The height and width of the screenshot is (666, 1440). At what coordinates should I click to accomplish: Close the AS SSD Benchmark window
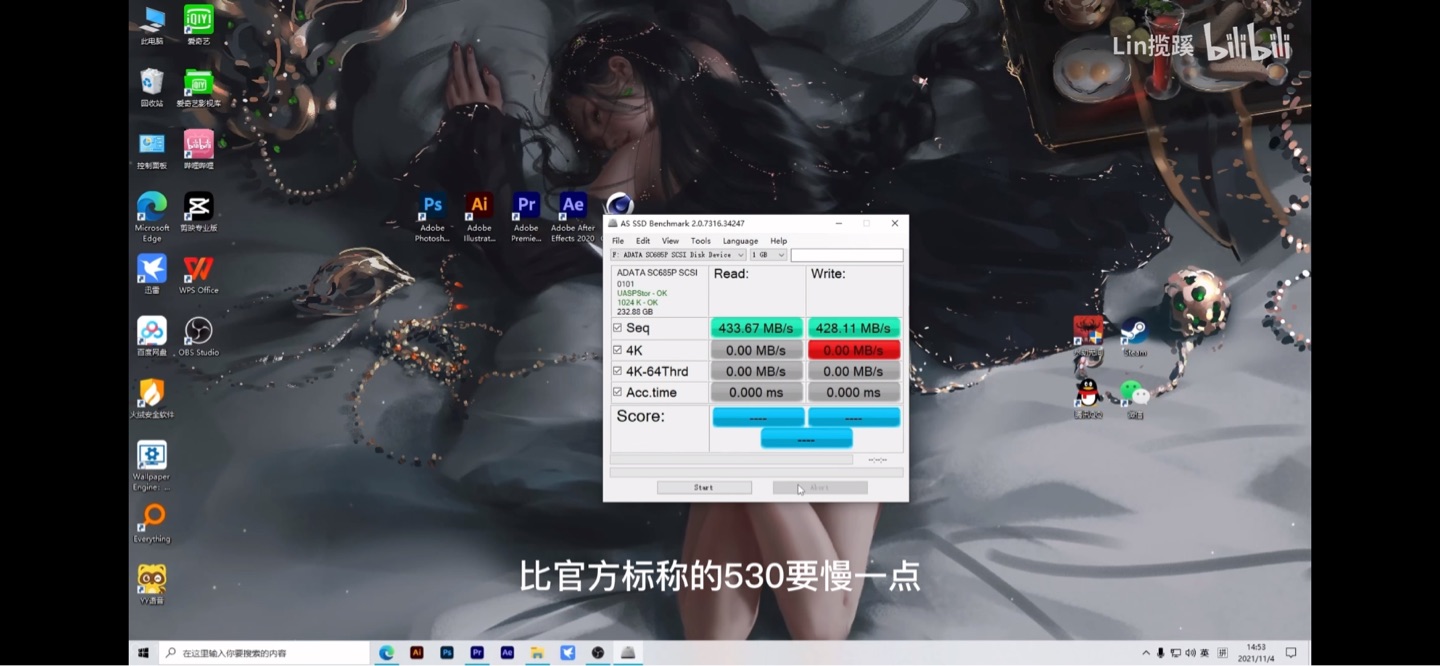pos(894,223)
